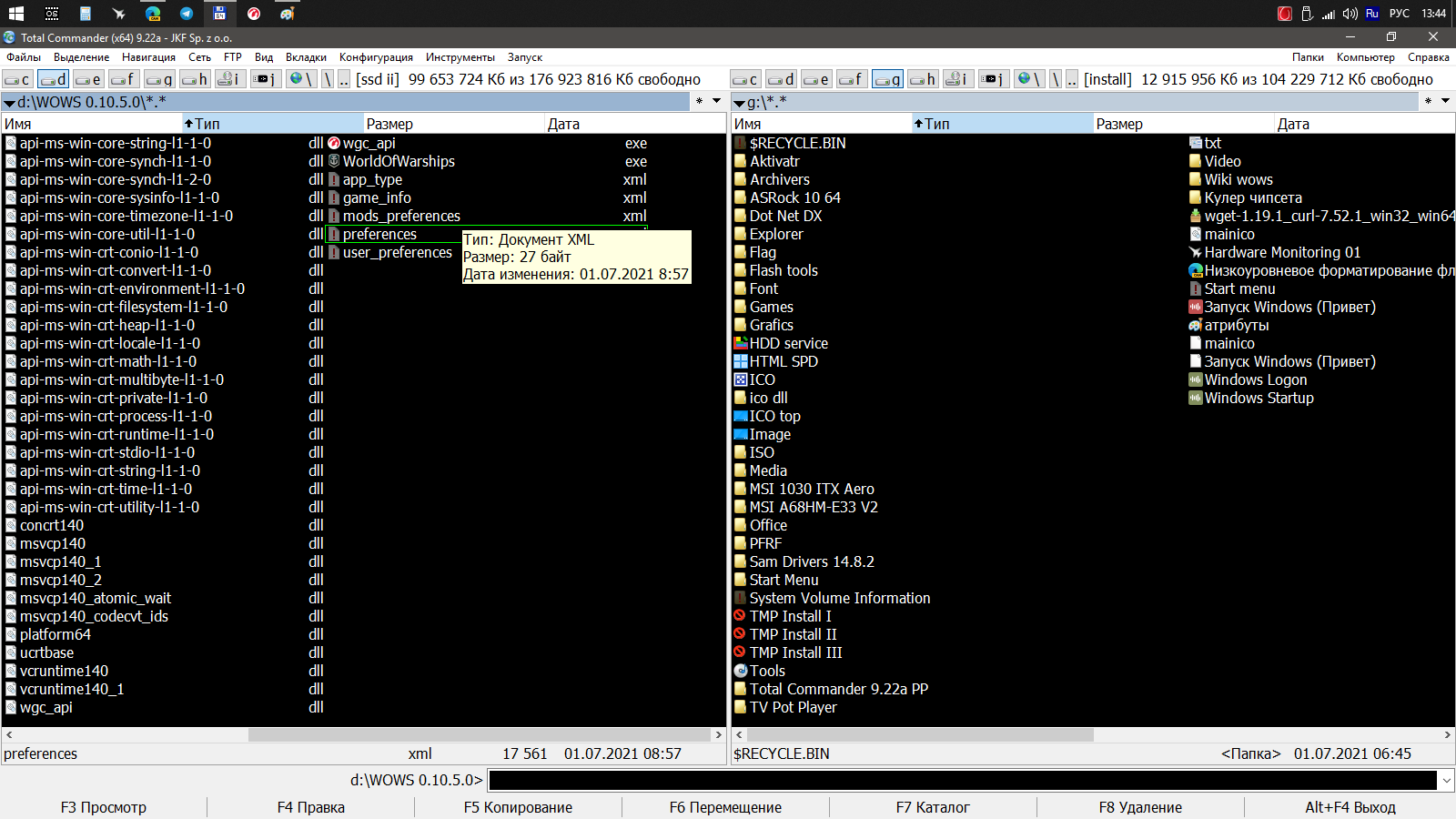The width and height of the screenshot is (1456, 819).
Task: Select mods_preferences xml file
Action: tap(488, 216)
